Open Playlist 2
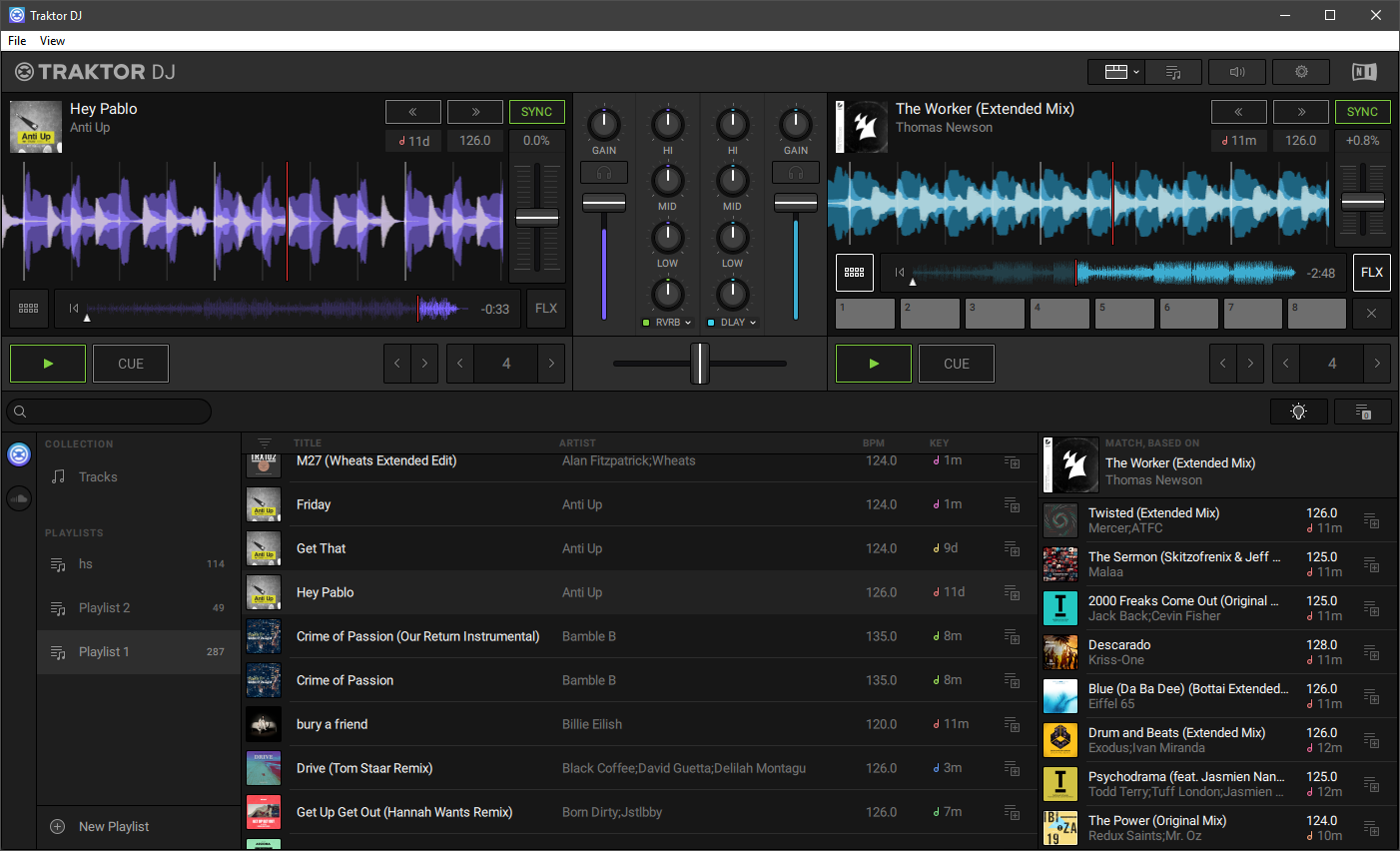The image size is (1400, 851). click(x=138, y=607)
